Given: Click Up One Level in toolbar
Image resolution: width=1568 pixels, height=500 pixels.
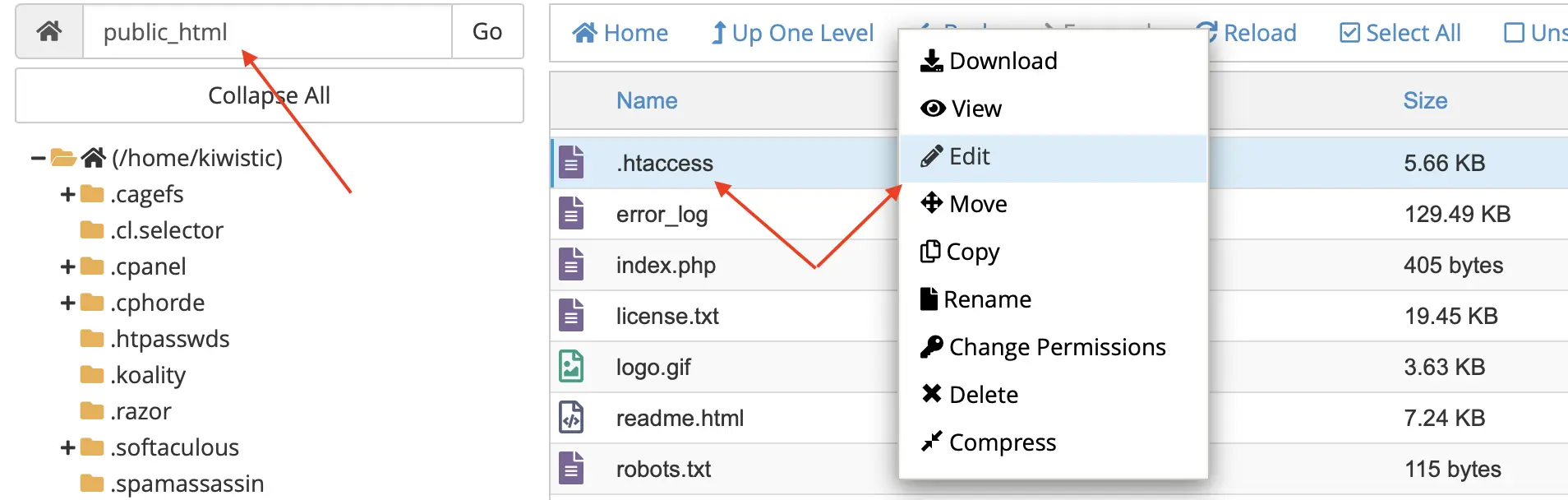Looking at the screenshot, I should (x=792, y=33).
